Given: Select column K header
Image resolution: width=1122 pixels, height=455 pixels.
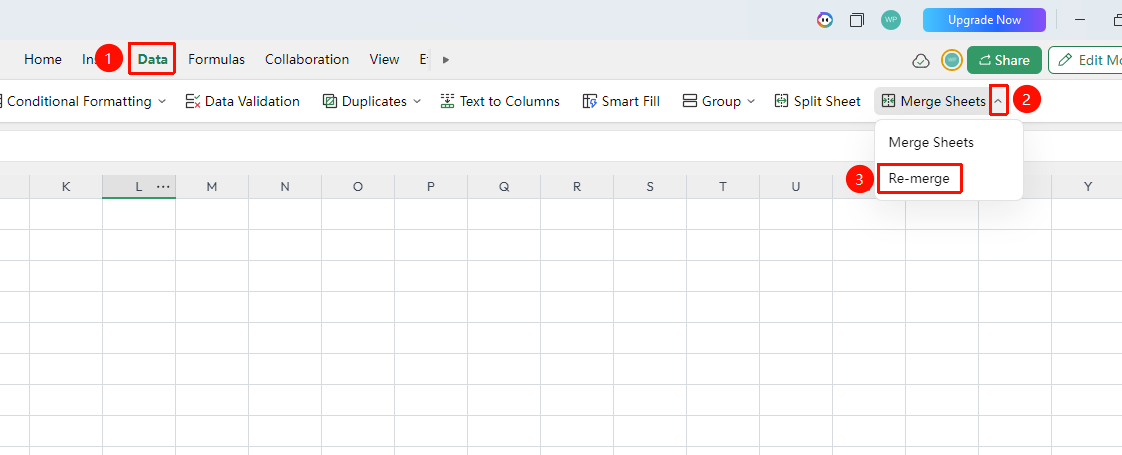Looking at the screenshot, I should (x=66, y=187).
